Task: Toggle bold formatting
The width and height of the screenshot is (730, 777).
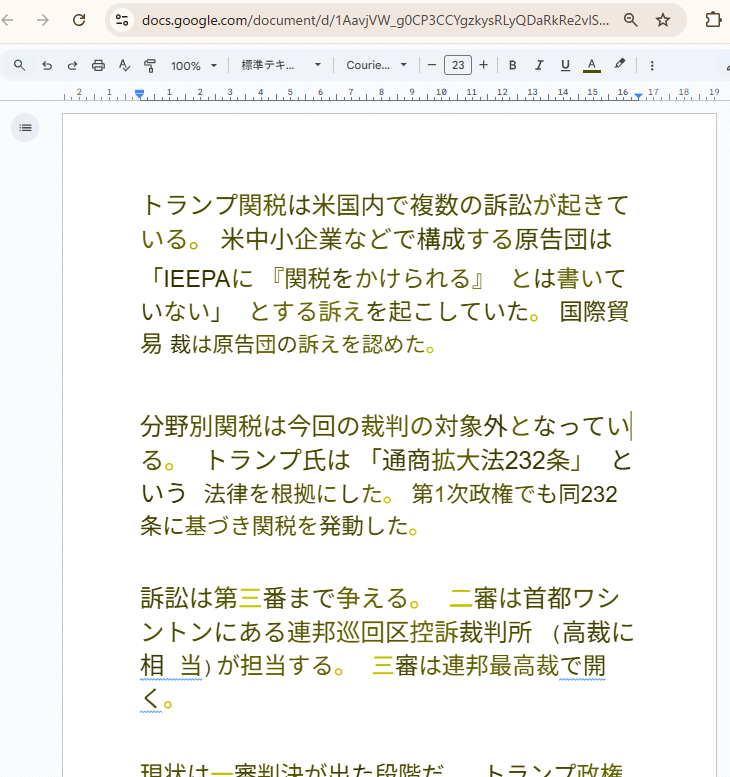Action: click(x=513, y=65)
